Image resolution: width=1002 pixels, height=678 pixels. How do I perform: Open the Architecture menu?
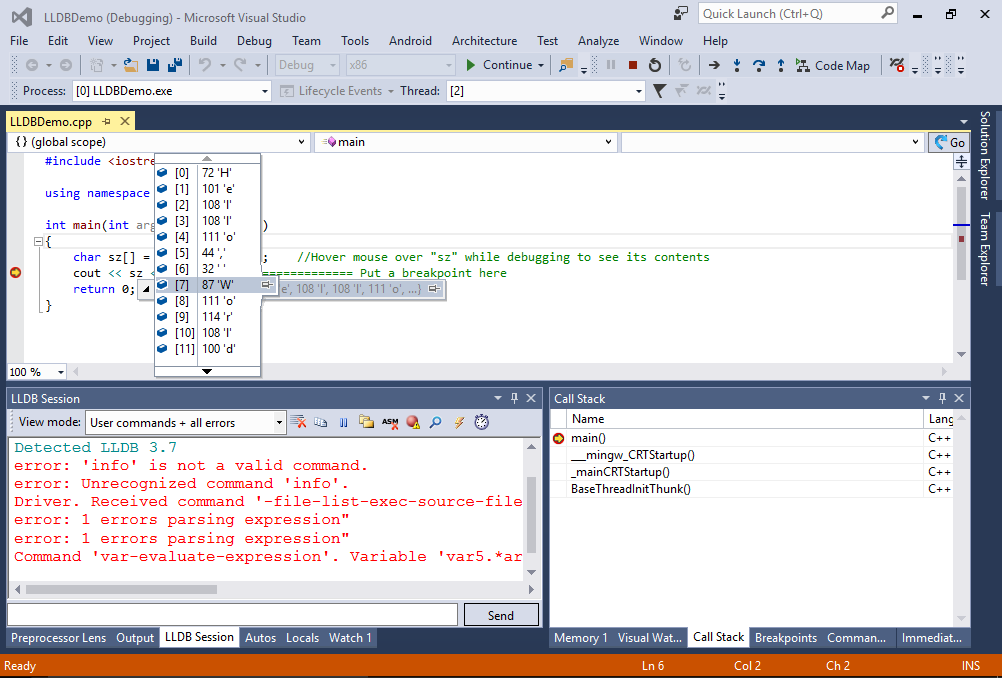click(484, 41)
